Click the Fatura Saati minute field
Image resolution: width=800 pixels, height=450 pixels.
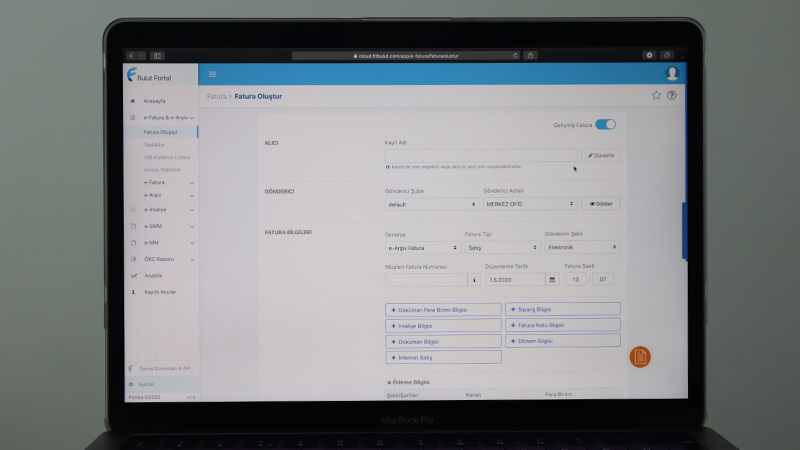(x=603, y=279)
